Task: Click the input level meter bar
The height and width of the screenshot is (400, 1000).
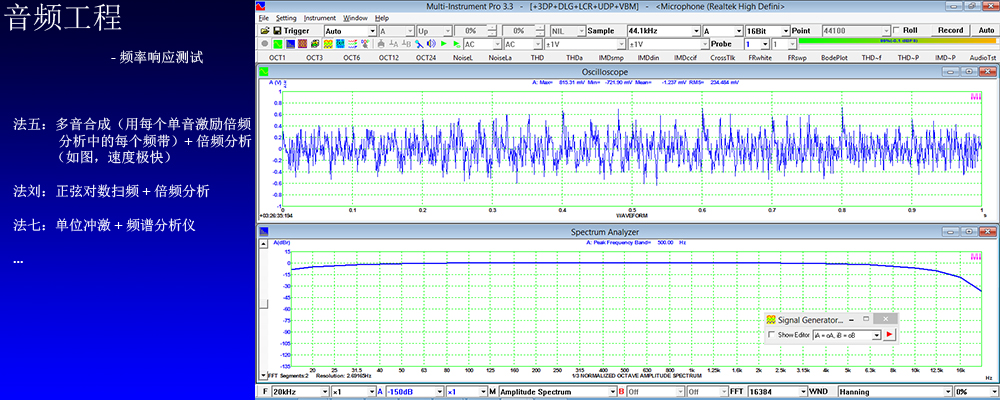Action: point(897,42)
